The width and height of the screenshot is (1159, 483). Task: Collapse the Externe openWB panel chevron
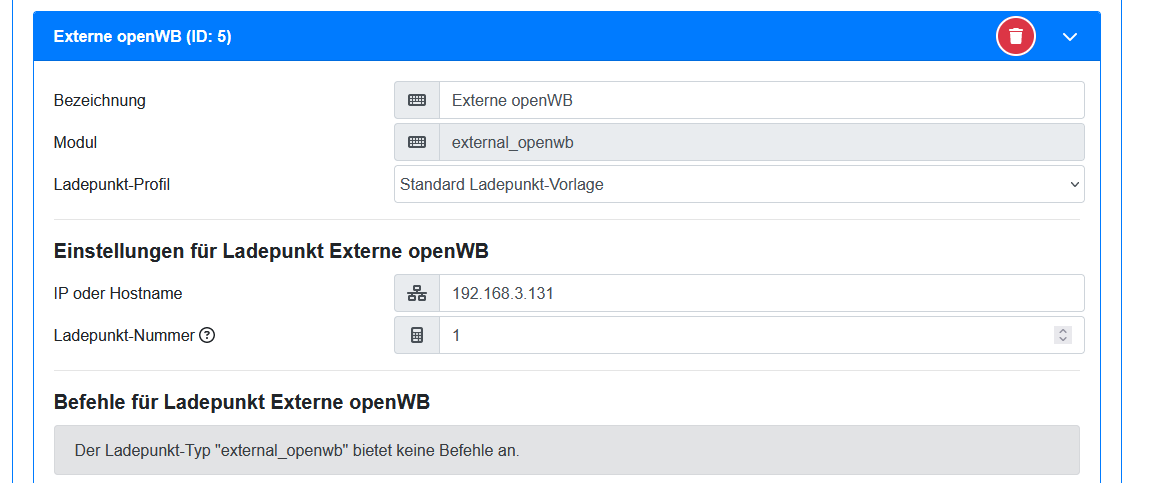[x=1069, y=37]
